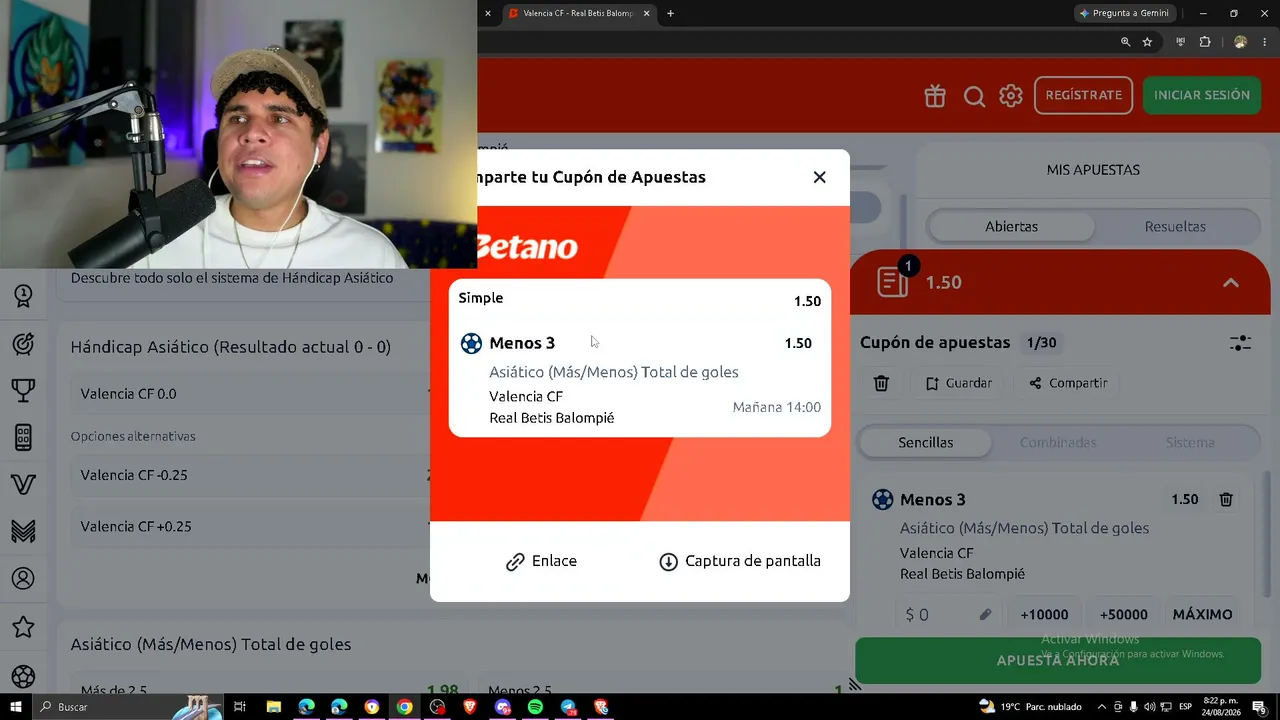Close the share betting coupon dialog
This screenshot has width=1280, height=720.
pyautogui.click(x=819, y=177)
